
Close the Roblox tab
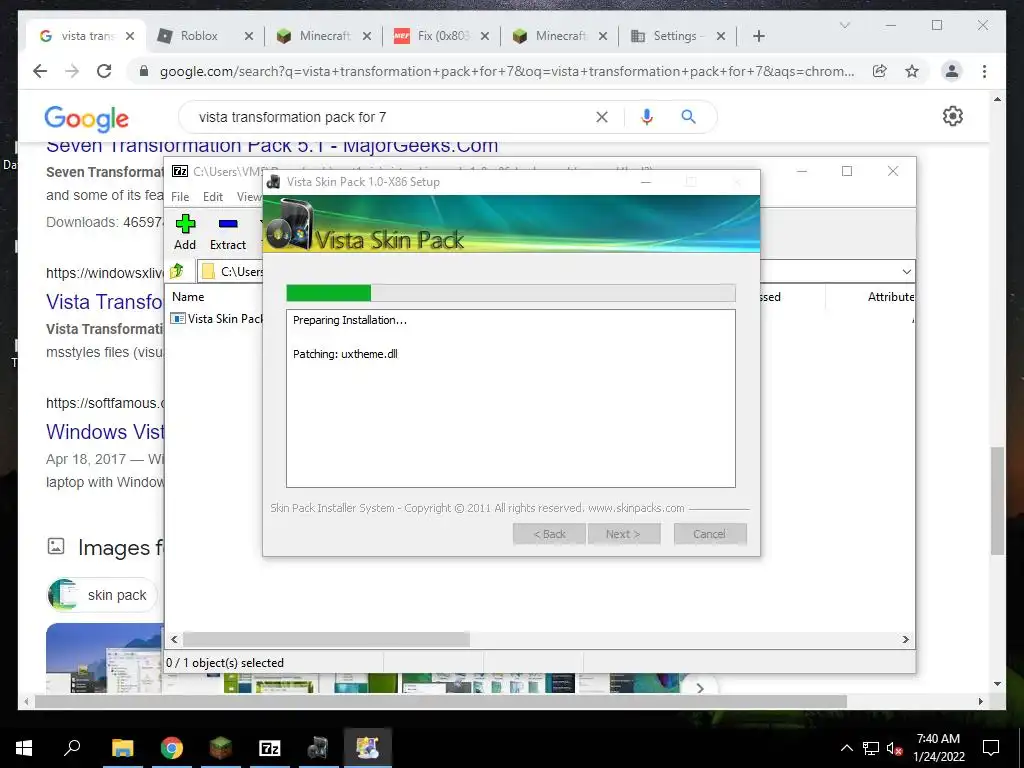248,37
